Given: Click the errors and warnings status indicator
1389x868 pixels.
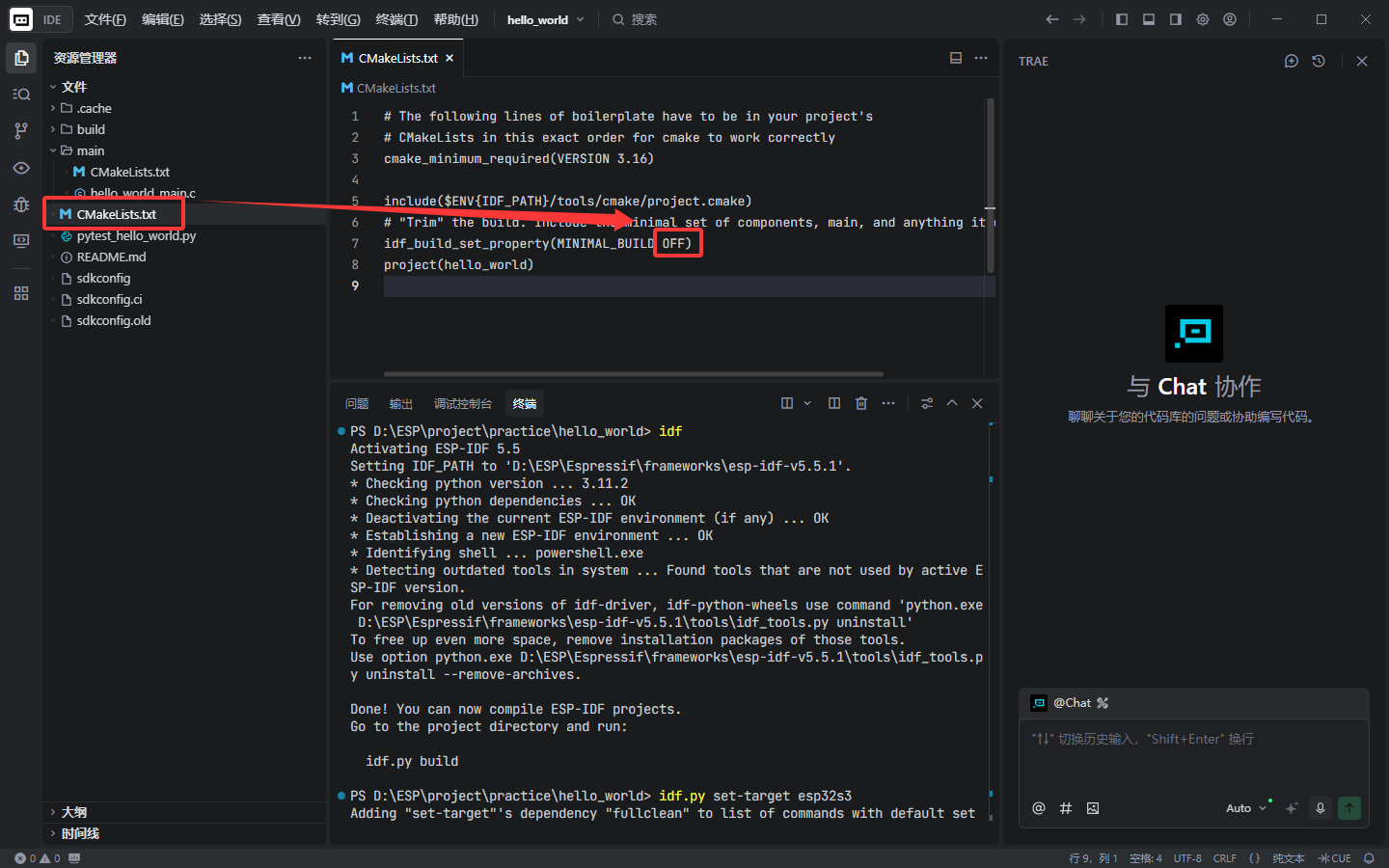Looking at the screenshot, I should click(x=38, y=858).
